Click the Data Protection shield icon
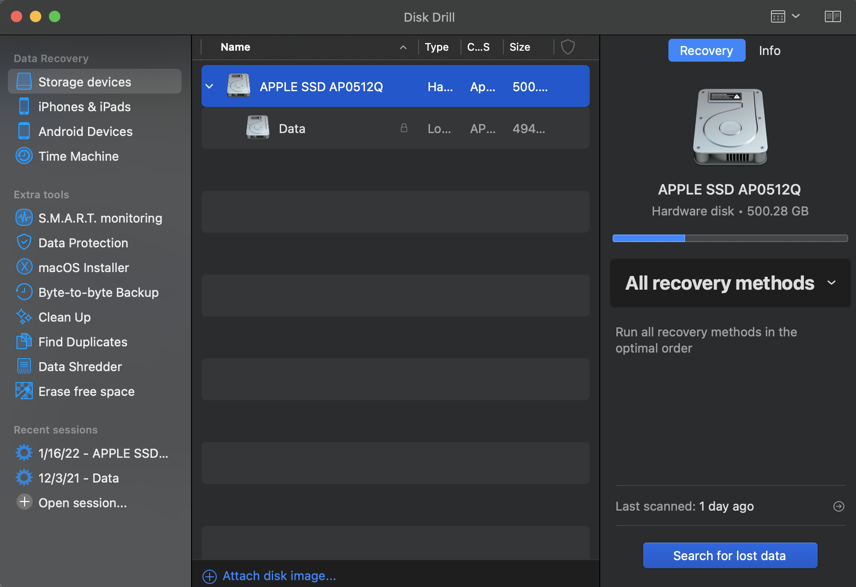This screenshot has height=587, width=856. [24, 242]
